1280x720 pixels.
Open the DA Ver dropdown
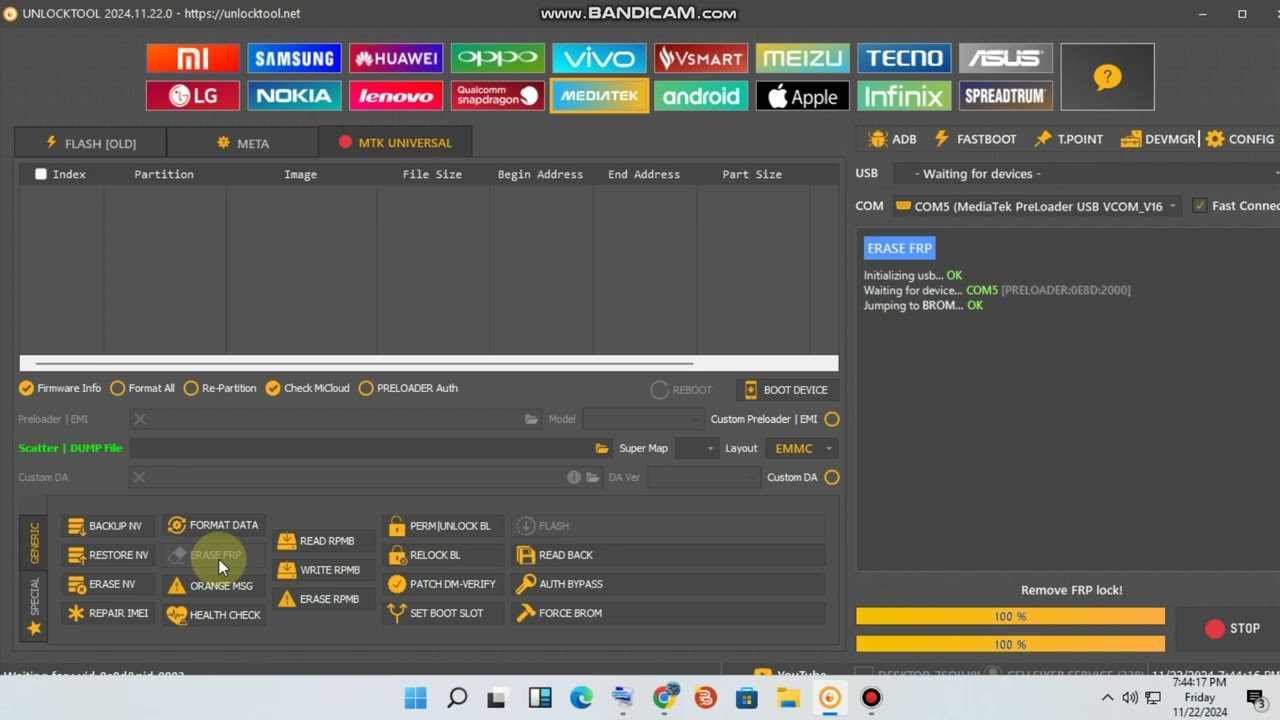click(704, 477)
